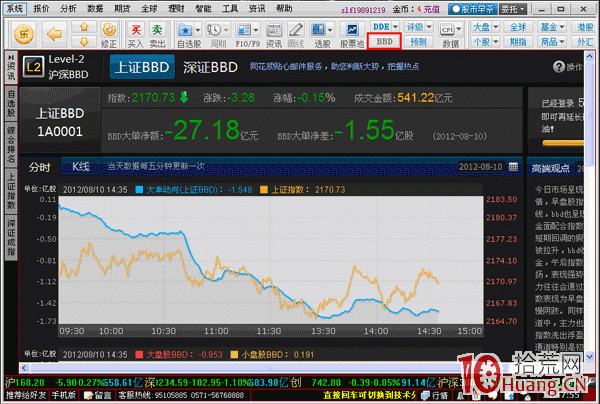This screenshot has width=600, height=404.
Task: Open the 上证指数 left sidebar tab
Action: pyautogui.click(x=11, y=191)
